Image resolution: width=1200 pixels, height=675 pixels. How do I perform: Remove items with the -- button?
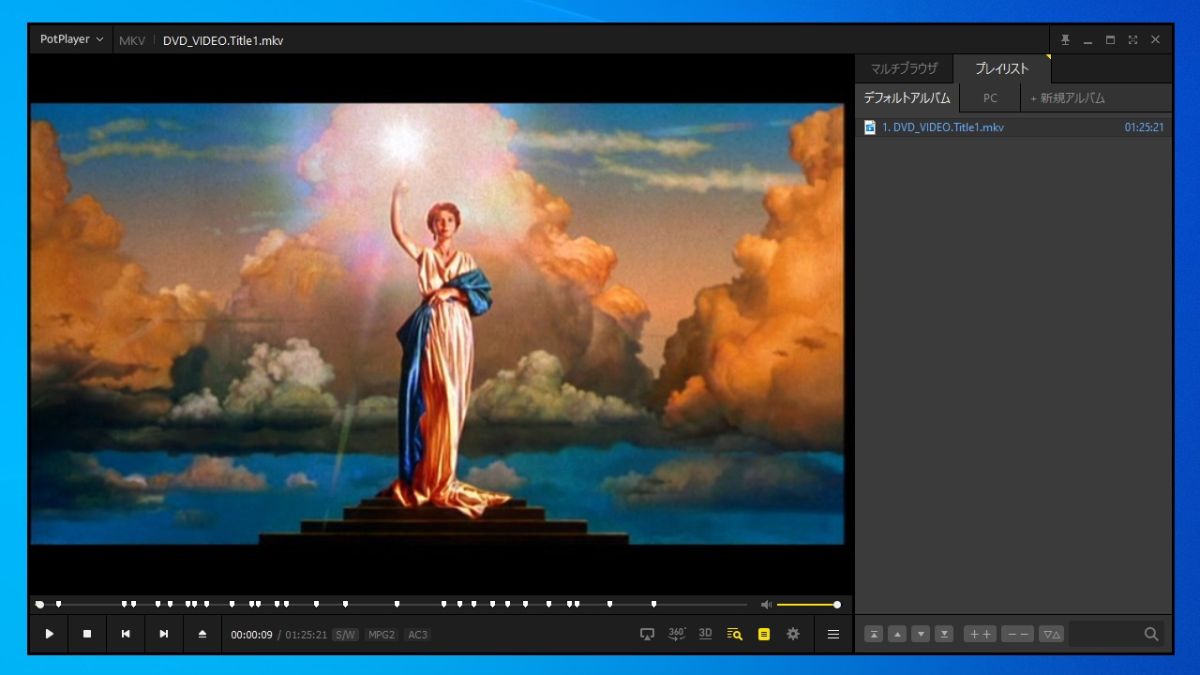tap(1018, 634)
